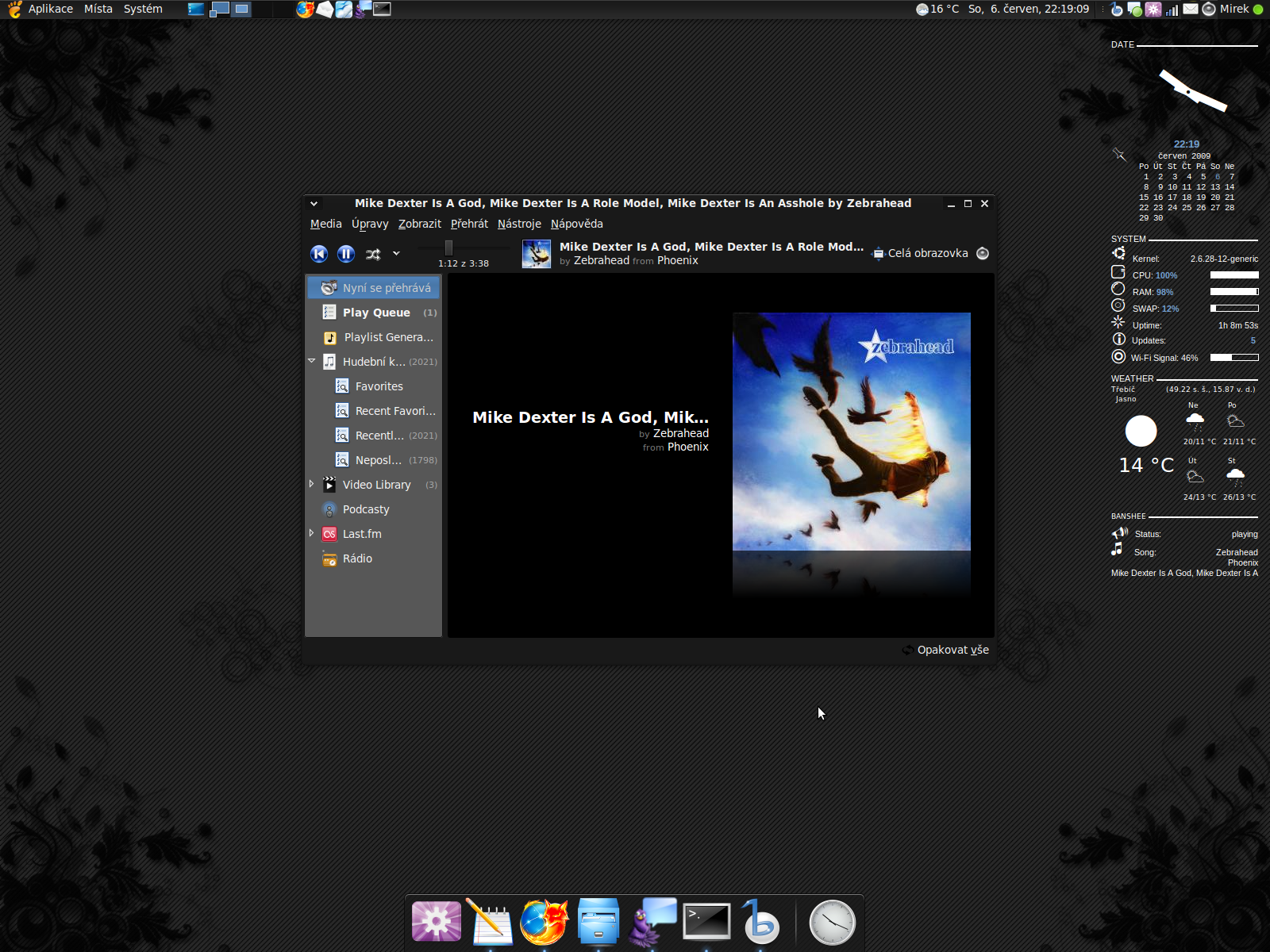Open the Nápověda menu
Image resolution: width=1270 pixels, height=952 pixels.
point(577,224)
